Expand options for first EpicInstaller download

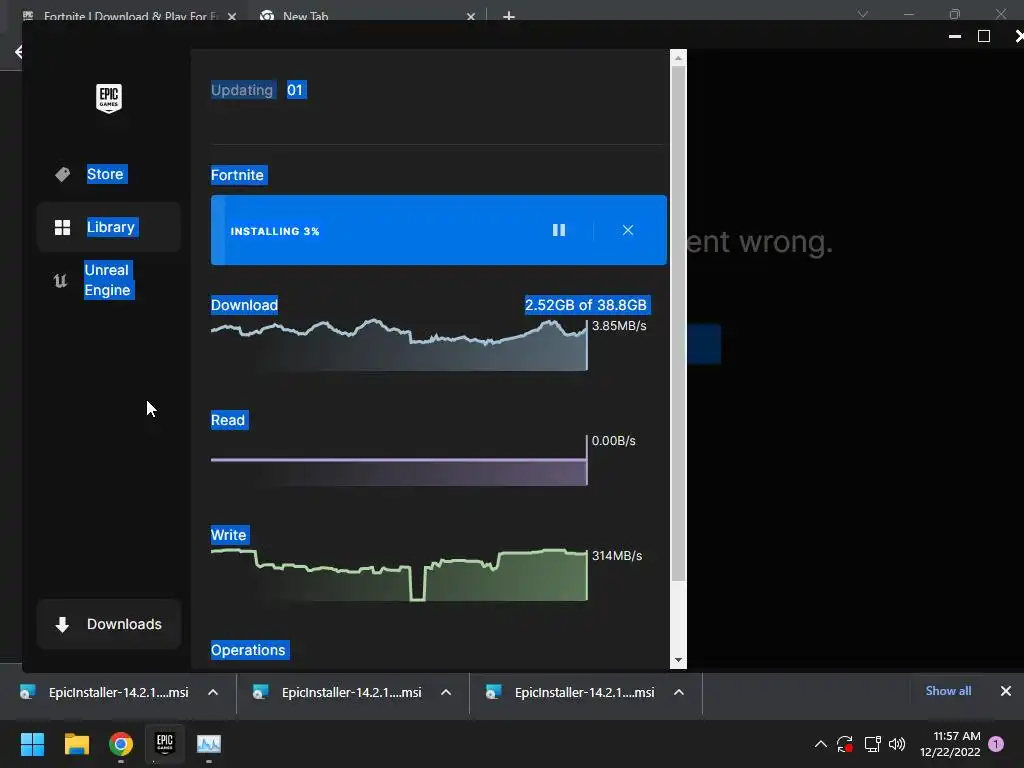click(x=213, y=693)
